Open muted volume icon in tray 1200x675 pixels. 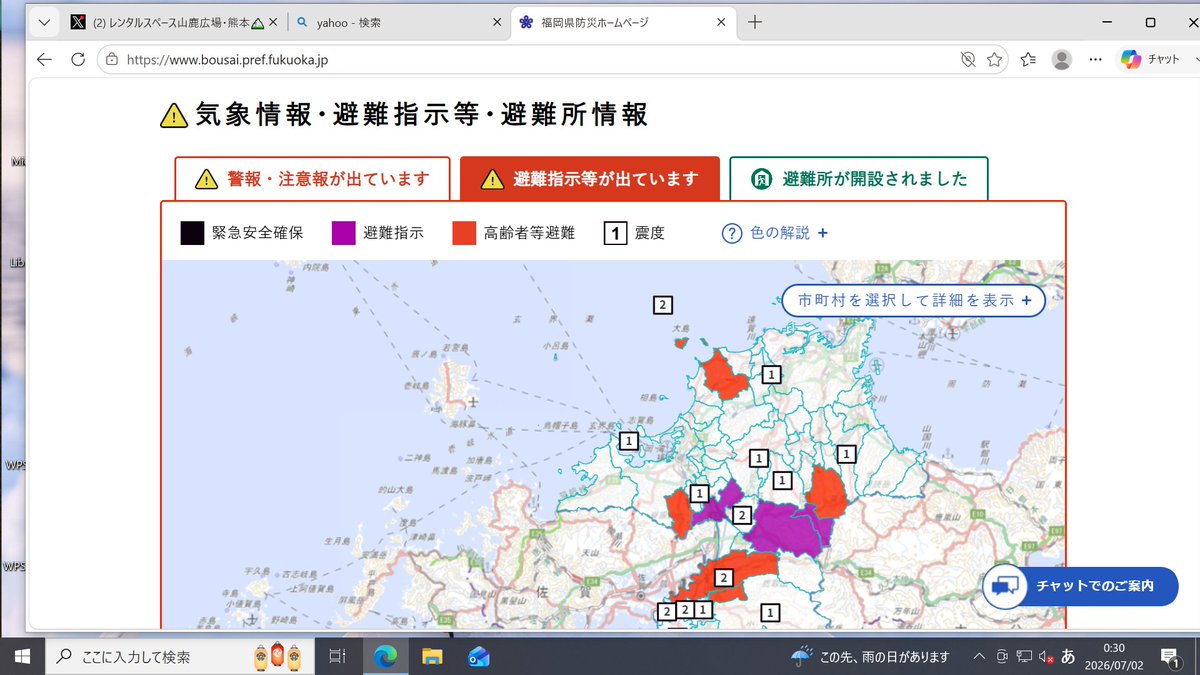tap(1046, 656)
